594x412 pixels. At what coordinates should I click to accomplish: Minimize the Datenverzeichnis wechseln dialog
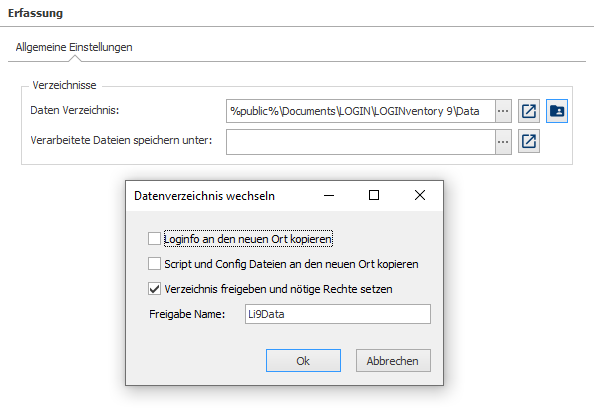coord(329,195)
